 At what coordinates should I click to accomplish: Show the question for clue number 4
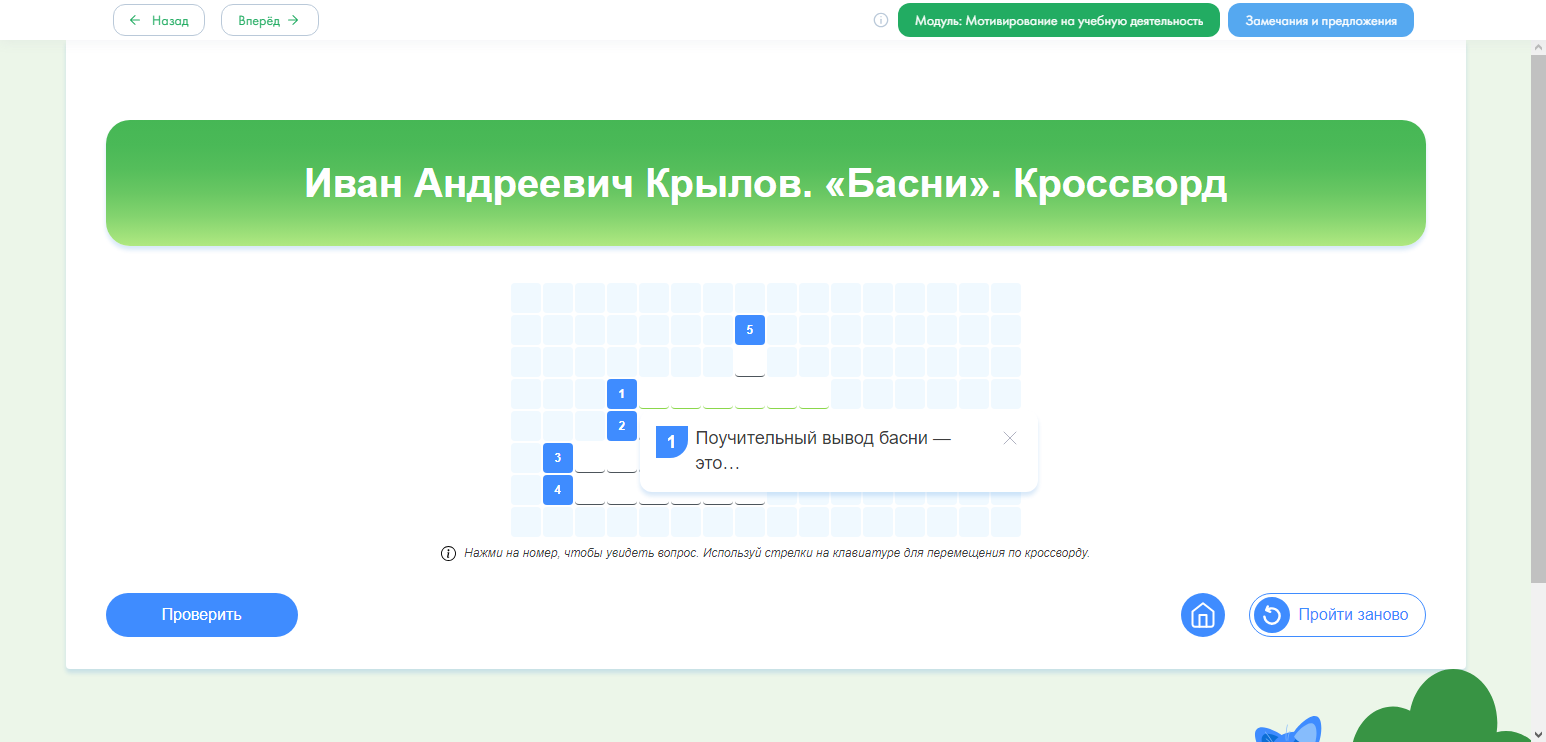point(557,490)
